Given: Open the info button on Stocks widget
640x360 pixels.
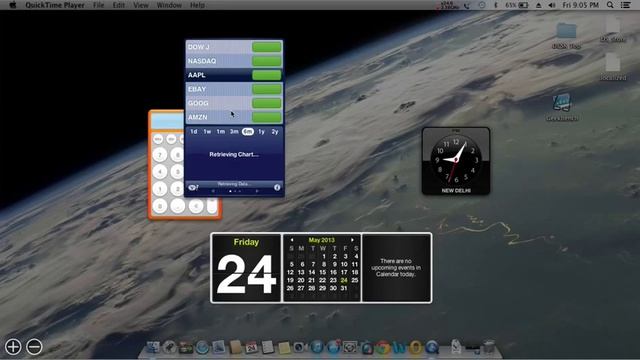Looking at the screenshot, I should (277, 187).
